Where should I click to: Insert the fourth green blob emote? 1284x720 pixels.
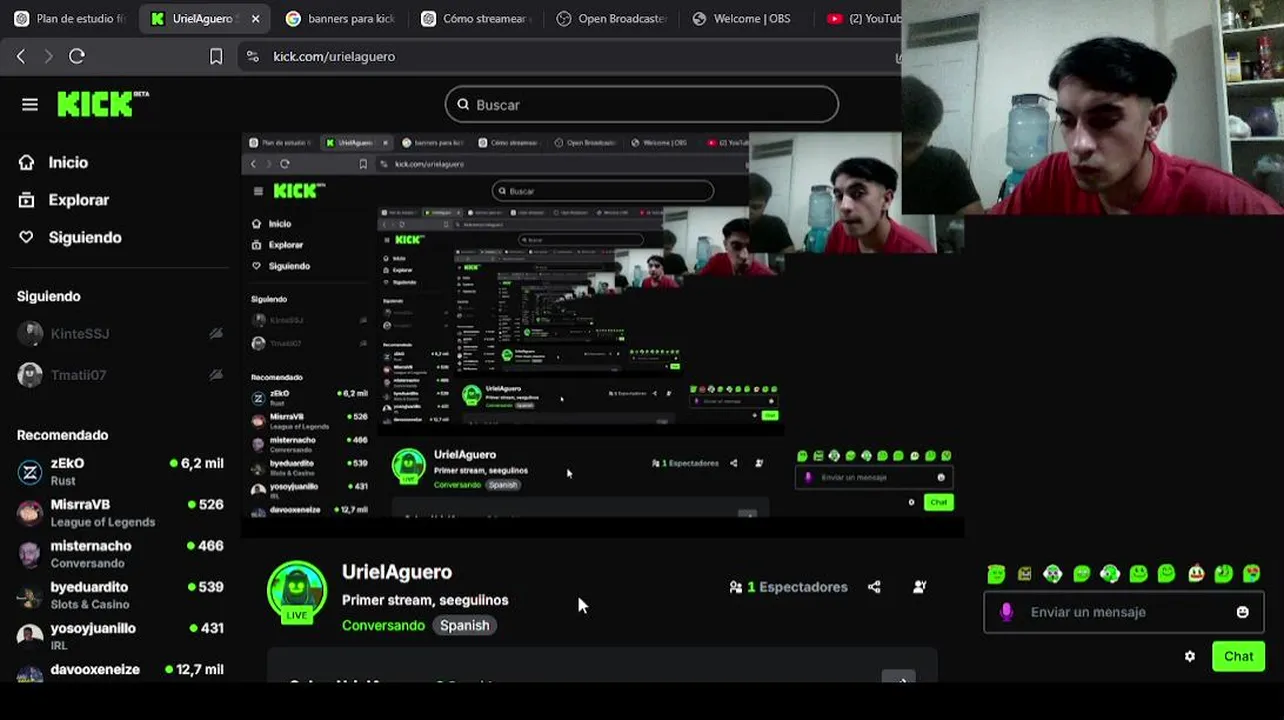1081,574
